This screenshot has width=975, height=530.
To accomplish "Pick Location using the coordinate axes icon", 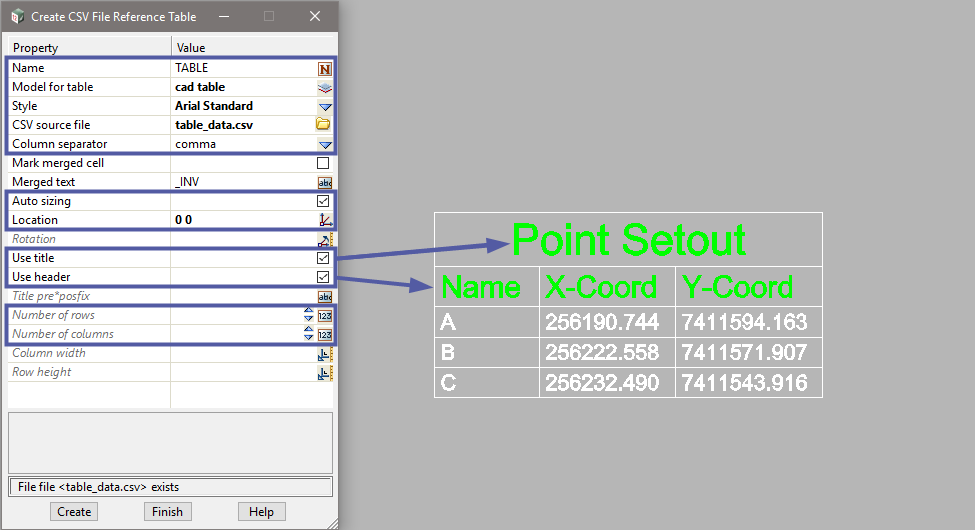I will 323,220.
